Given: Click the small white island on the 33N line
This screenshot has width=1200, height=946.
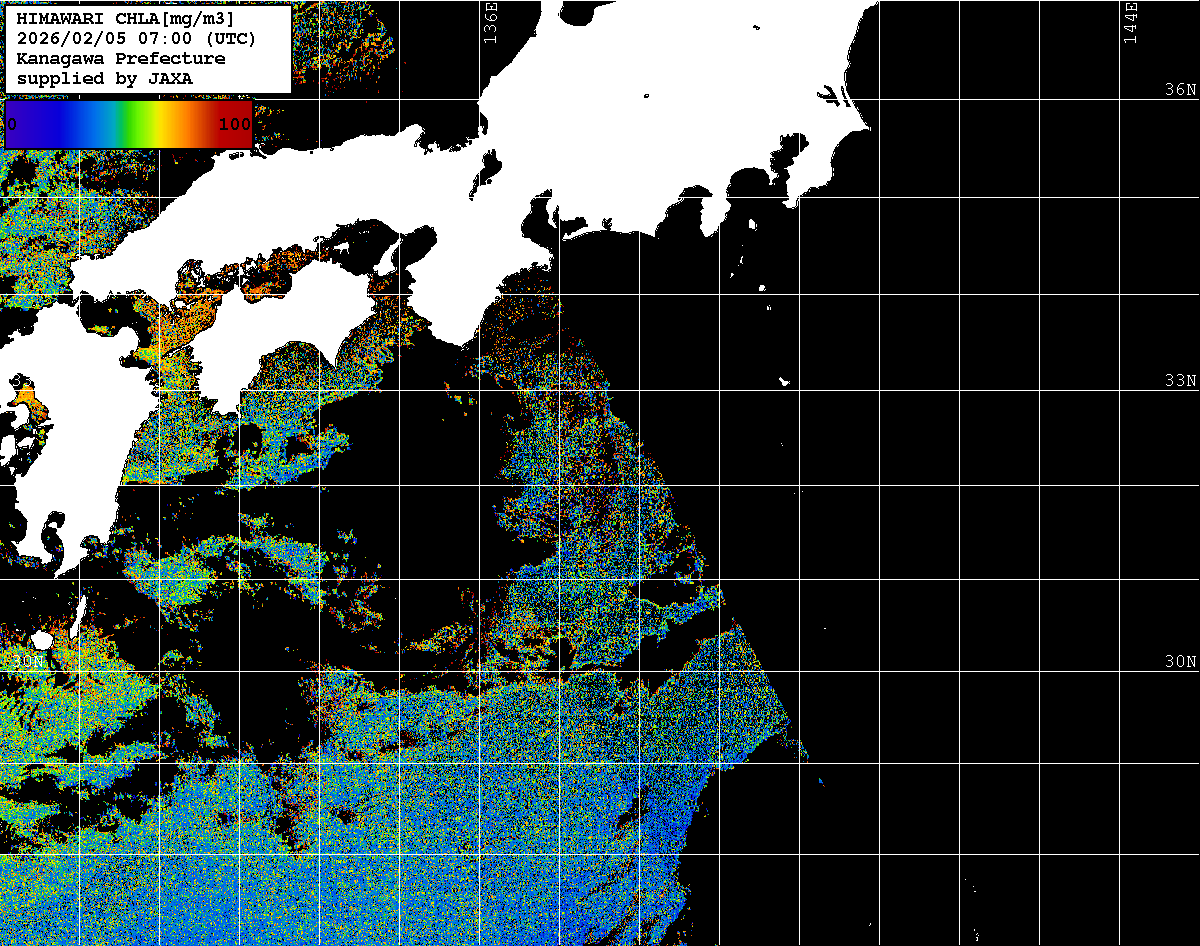Looking at the screenshot, I should (784, 381).
